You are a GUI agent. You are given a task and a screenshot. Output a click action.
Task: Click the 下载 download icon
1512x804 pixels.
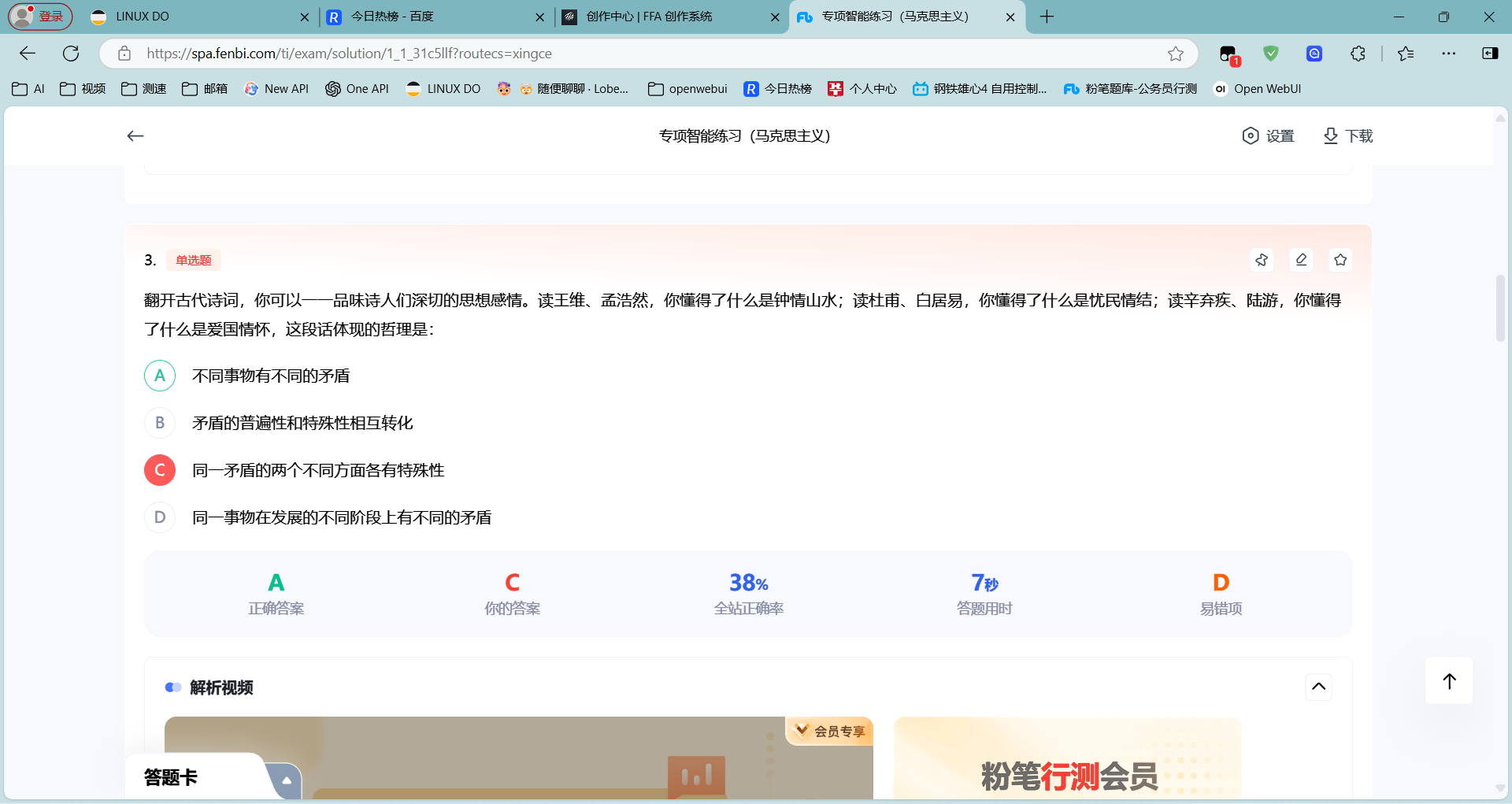click(1330, 136)
